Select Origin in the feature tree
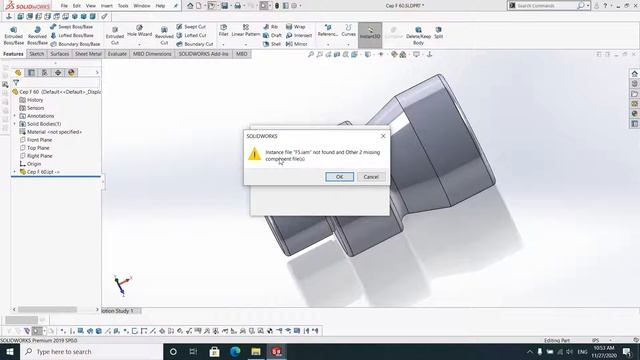640x360 pixels. [31, 164]
